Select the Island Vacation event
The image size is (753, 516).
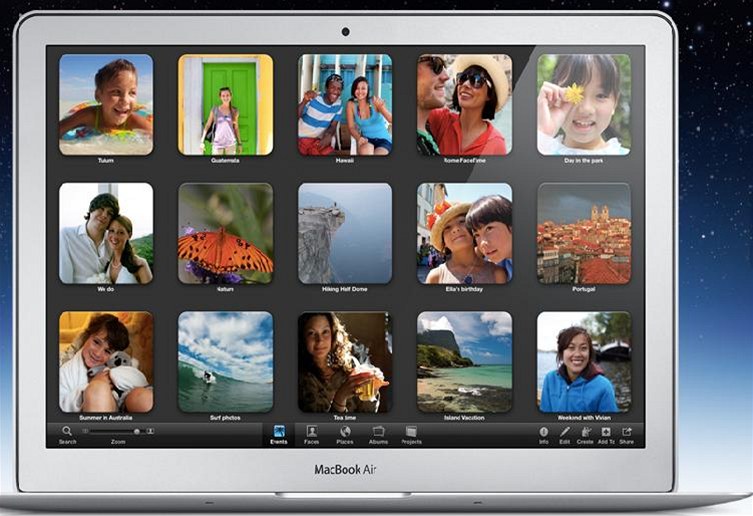[x=464, y=361]
